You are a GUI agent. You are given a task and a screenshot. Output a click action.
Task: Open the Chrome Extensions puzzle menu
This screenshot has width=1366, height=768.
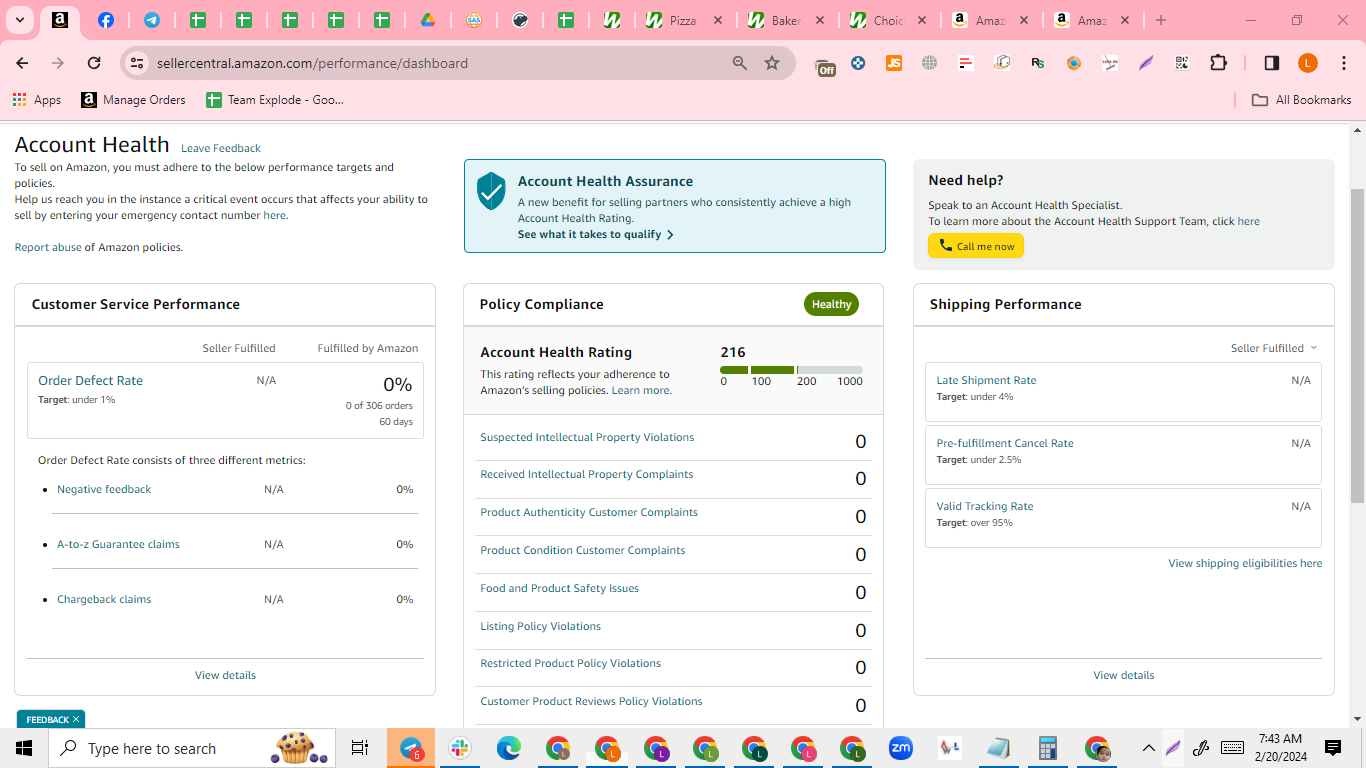click(x=1218, y=63)
